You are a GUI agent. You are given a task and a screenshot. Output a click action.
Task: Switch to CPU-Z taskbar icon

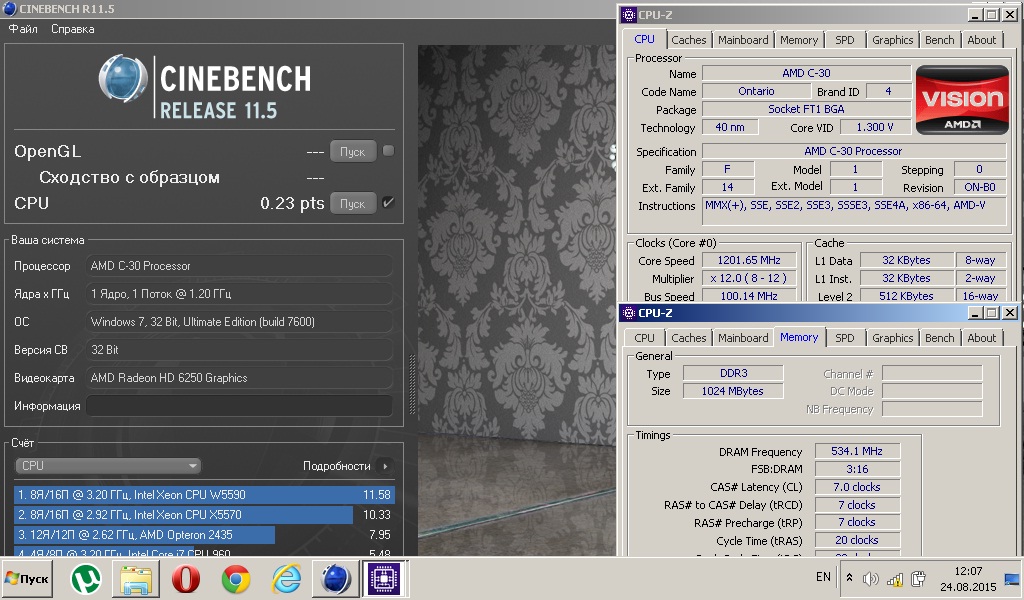(384, 578)
